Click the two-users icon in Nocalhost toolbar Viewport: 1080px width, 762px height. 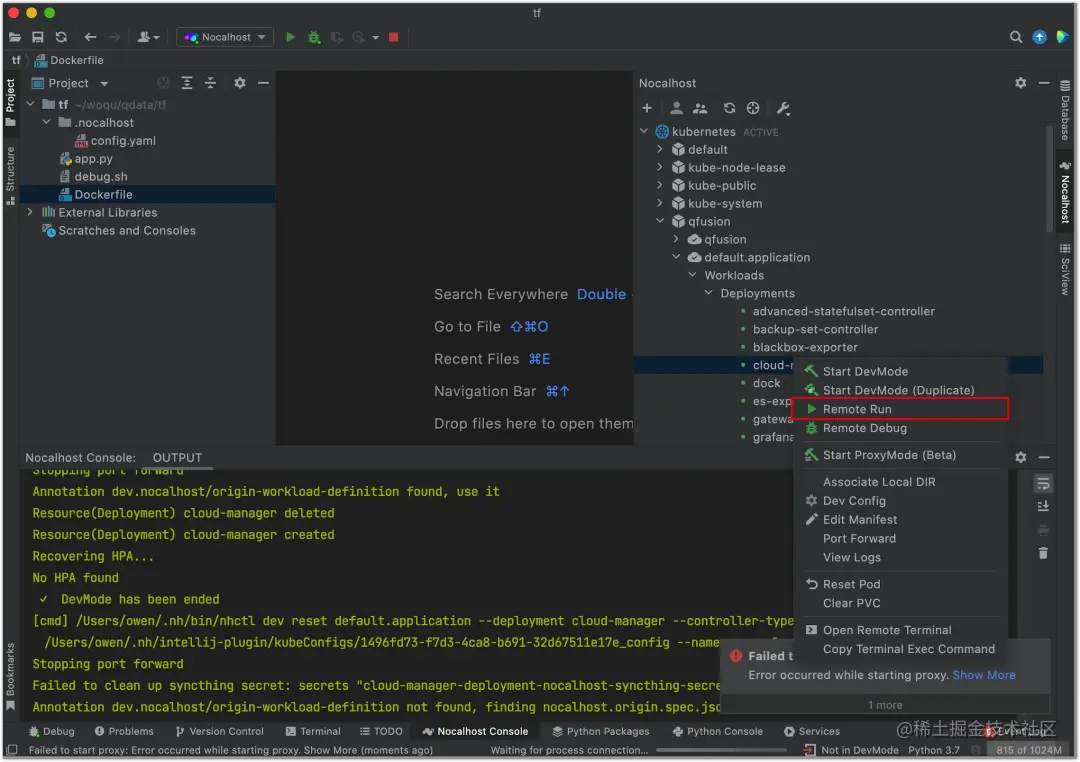click(x=700, y=108)
